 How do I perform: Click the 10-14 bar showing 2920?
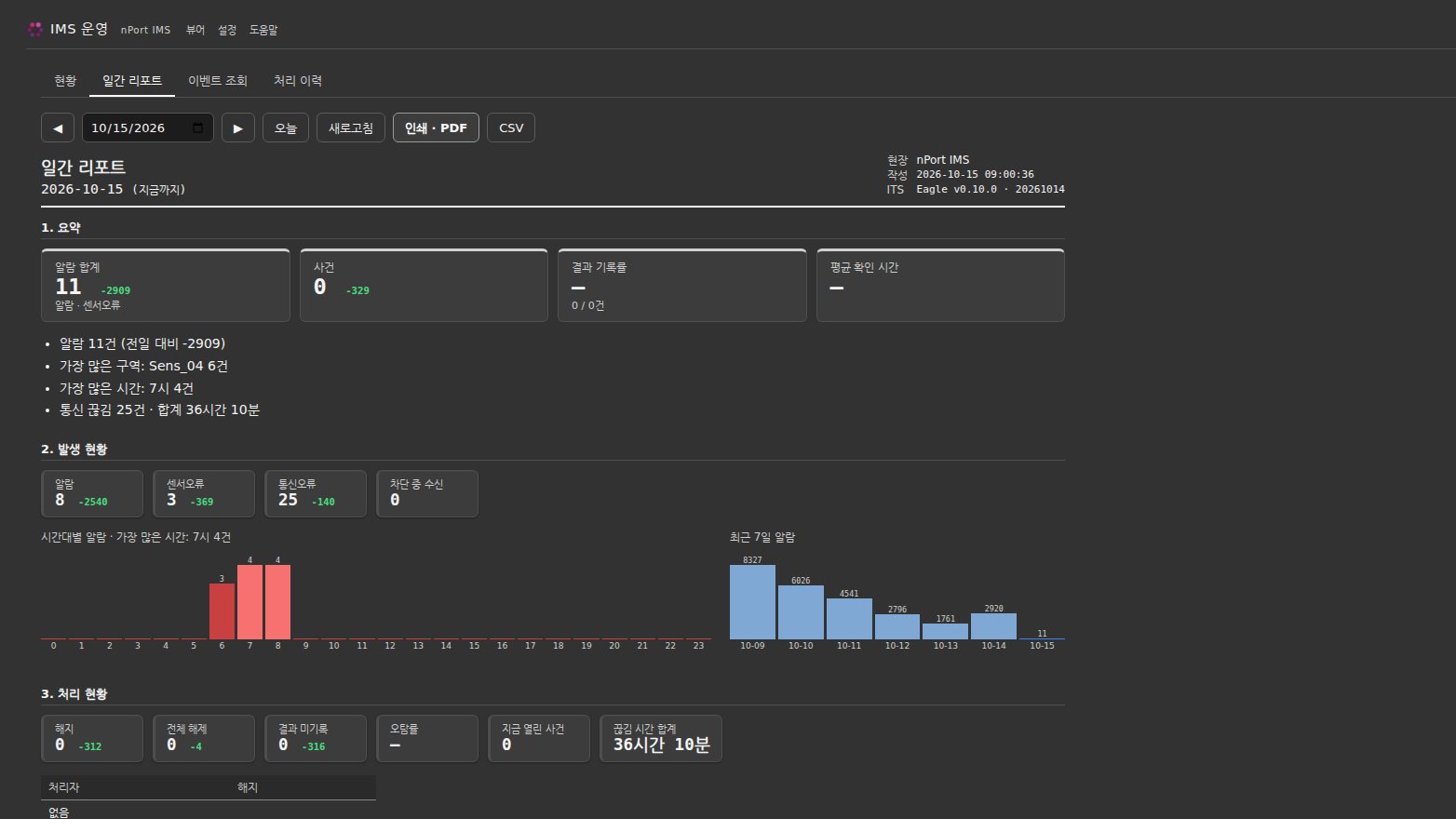click(993, 626)
